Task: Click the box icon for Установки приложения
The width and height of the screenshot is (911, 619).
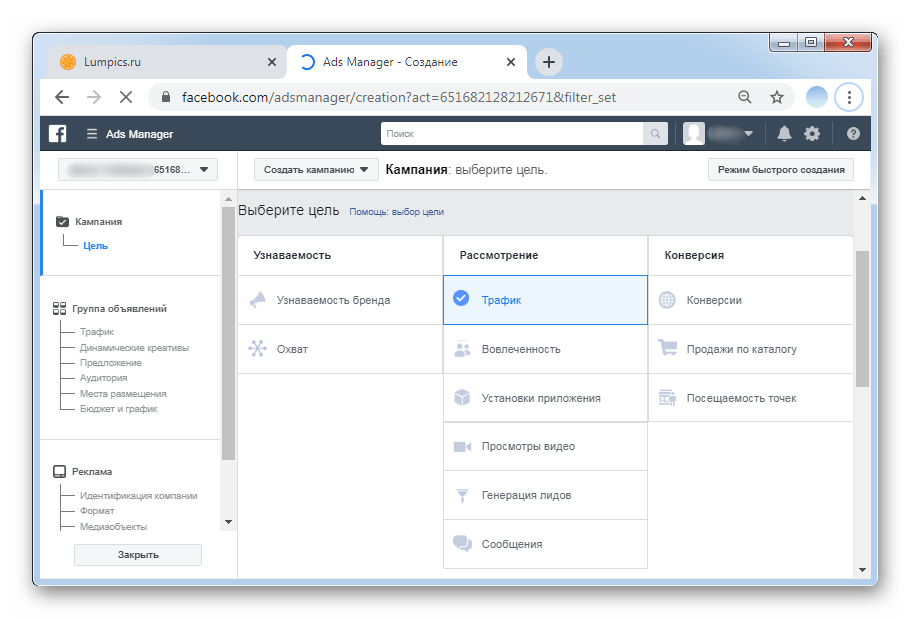Action: point(462,398)
